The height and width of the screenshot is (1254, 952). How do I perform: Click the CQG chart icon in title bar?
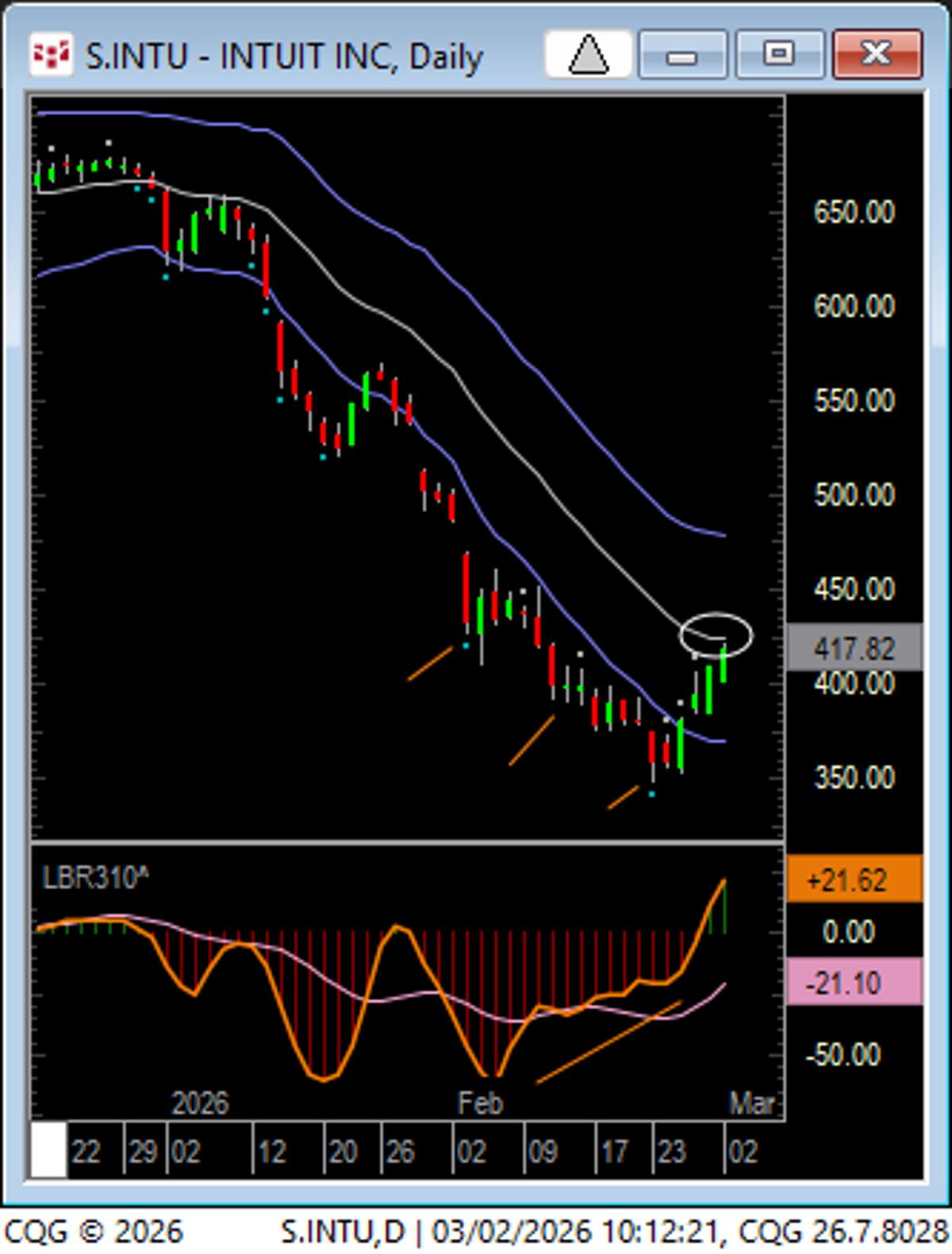51,55
